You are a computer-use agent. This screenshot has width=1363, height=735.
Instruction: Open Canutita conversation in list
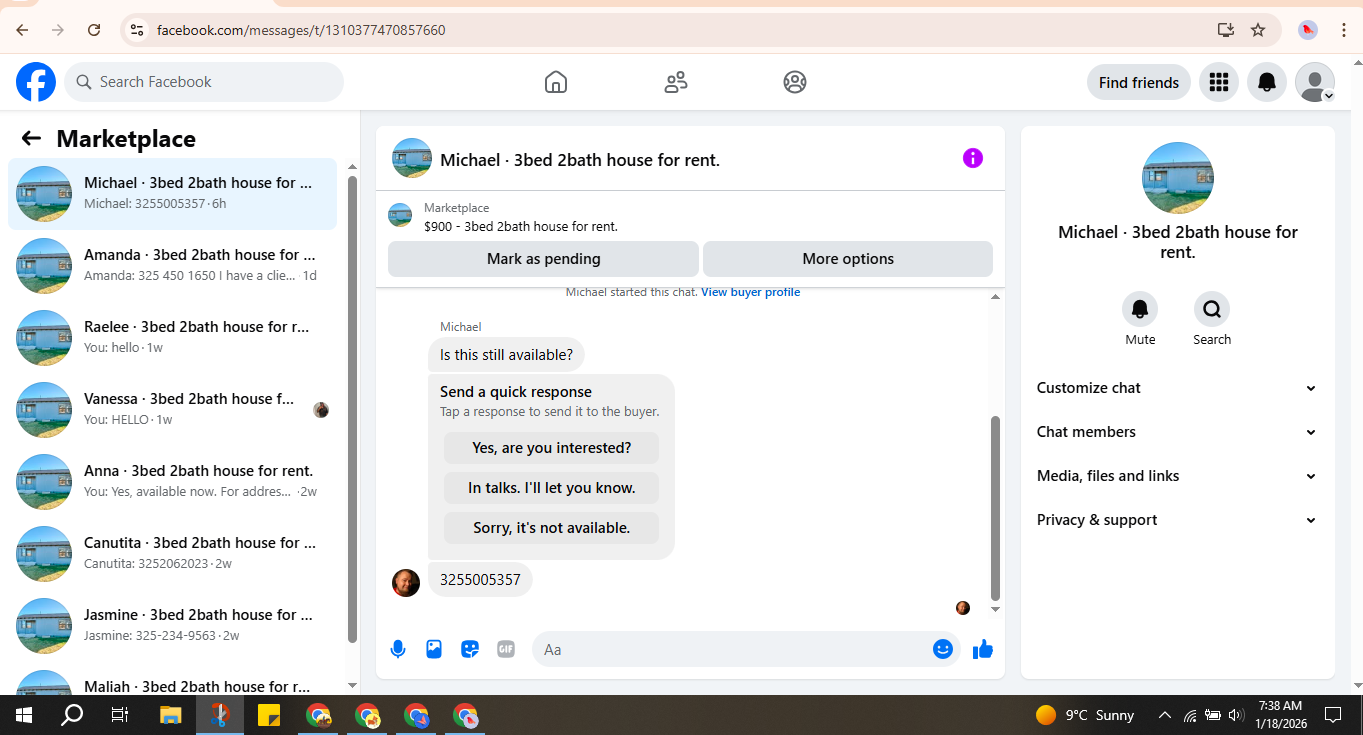pos(172,554)
